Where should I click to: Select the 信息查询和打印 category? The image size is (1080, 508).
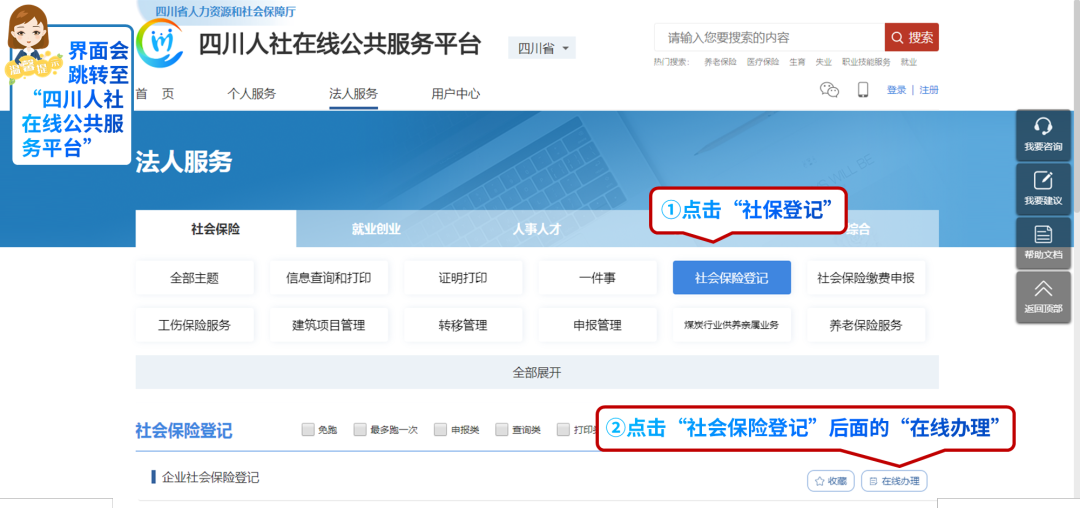329,278
